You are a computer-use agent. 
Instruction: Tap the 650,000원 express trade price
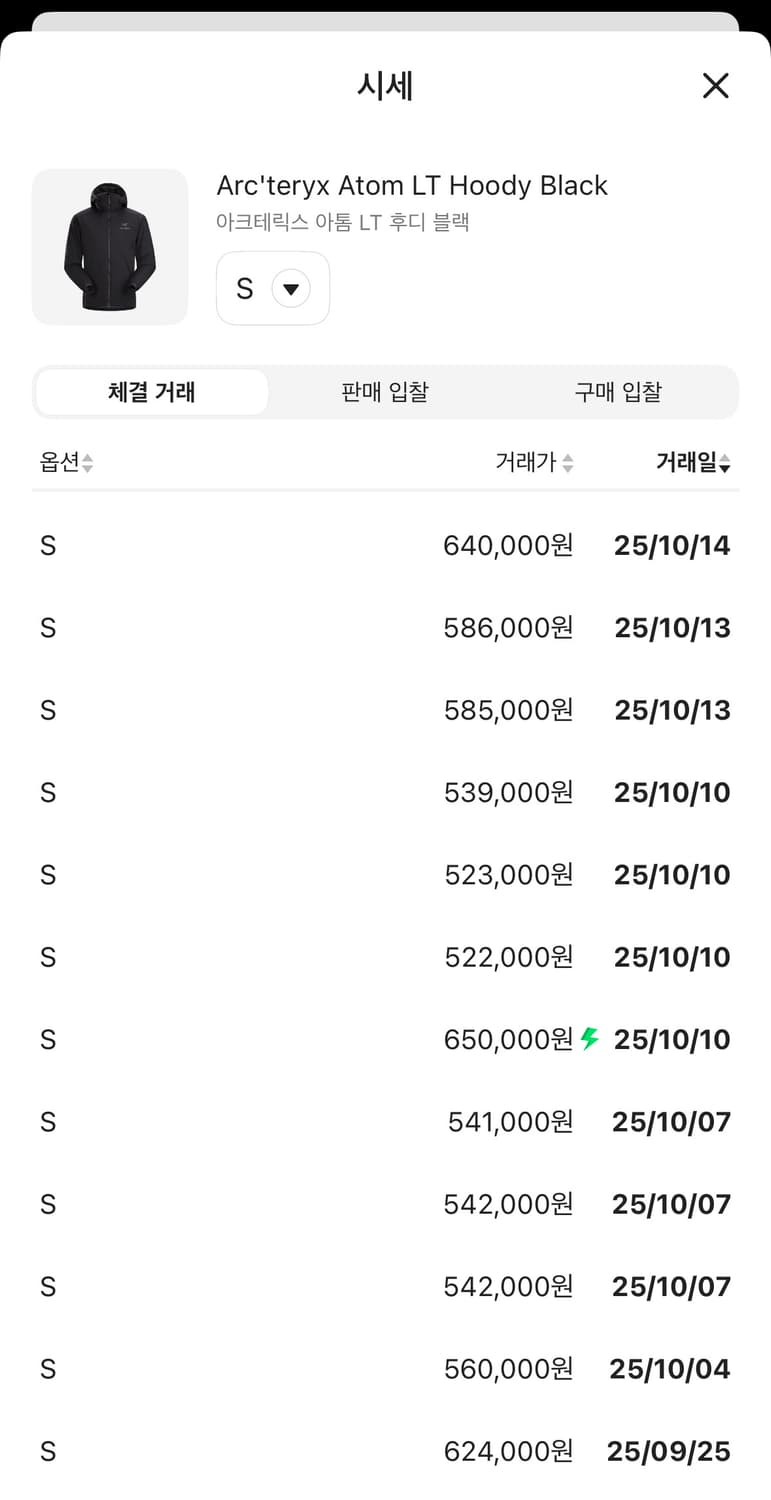[x=508, y=1040]
